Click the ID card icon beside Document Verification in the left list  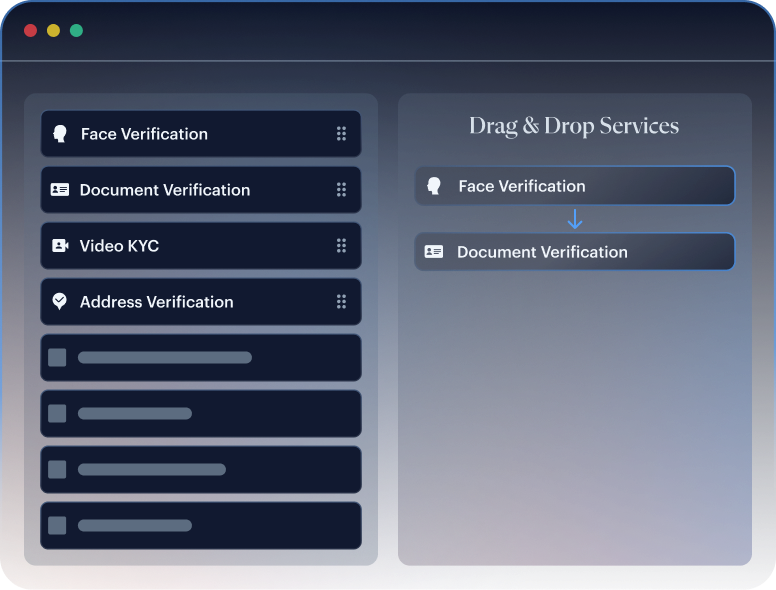pyautogui.click(x=60, y=190)
